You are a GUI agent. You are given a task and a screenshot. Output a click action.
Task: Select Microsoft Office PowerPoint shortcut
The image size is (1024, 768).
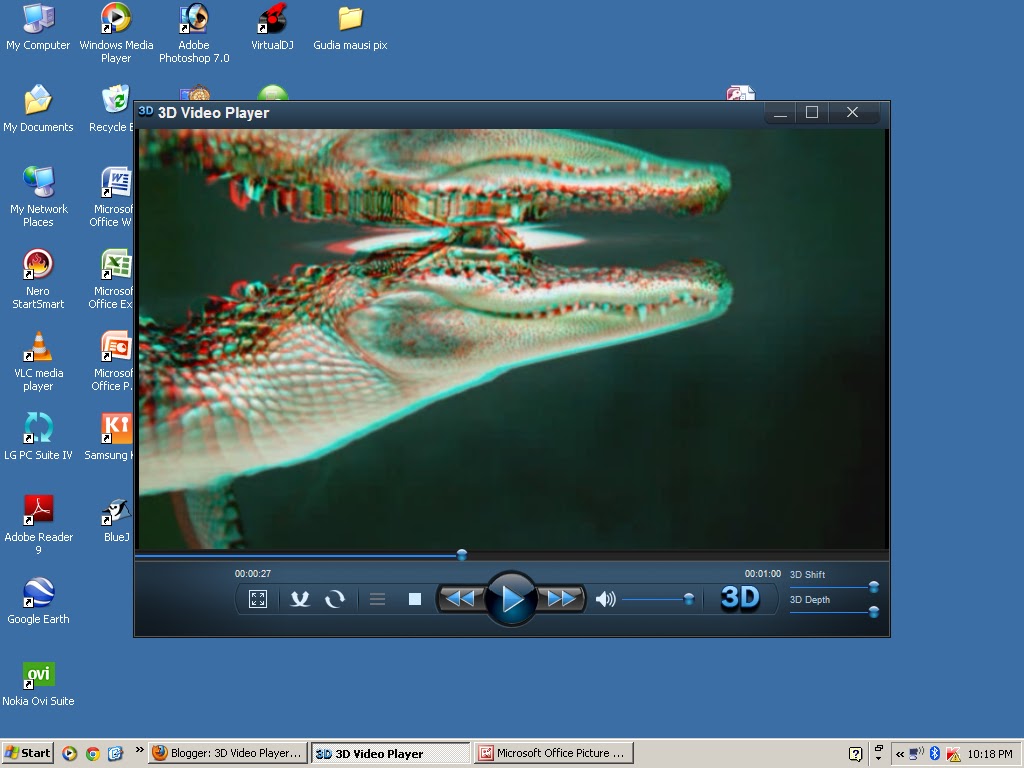(114, 361)
